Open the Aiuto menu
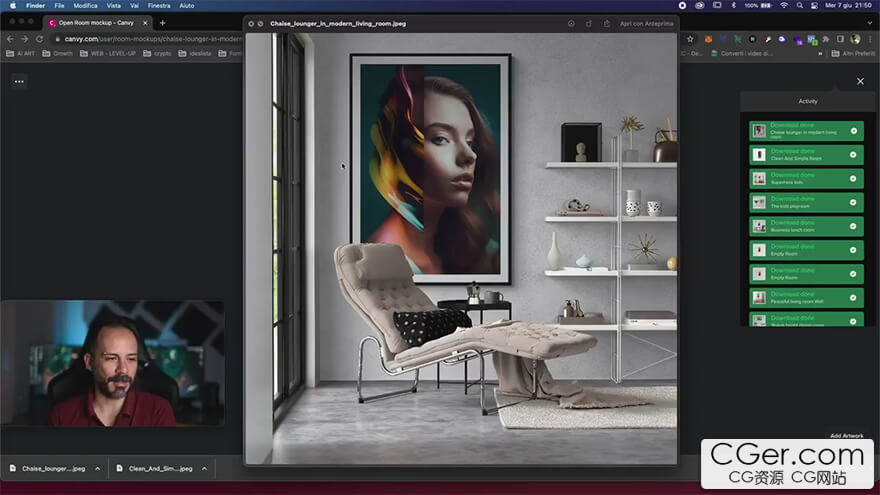Screen dimensions: 880x495 (186, 6)
